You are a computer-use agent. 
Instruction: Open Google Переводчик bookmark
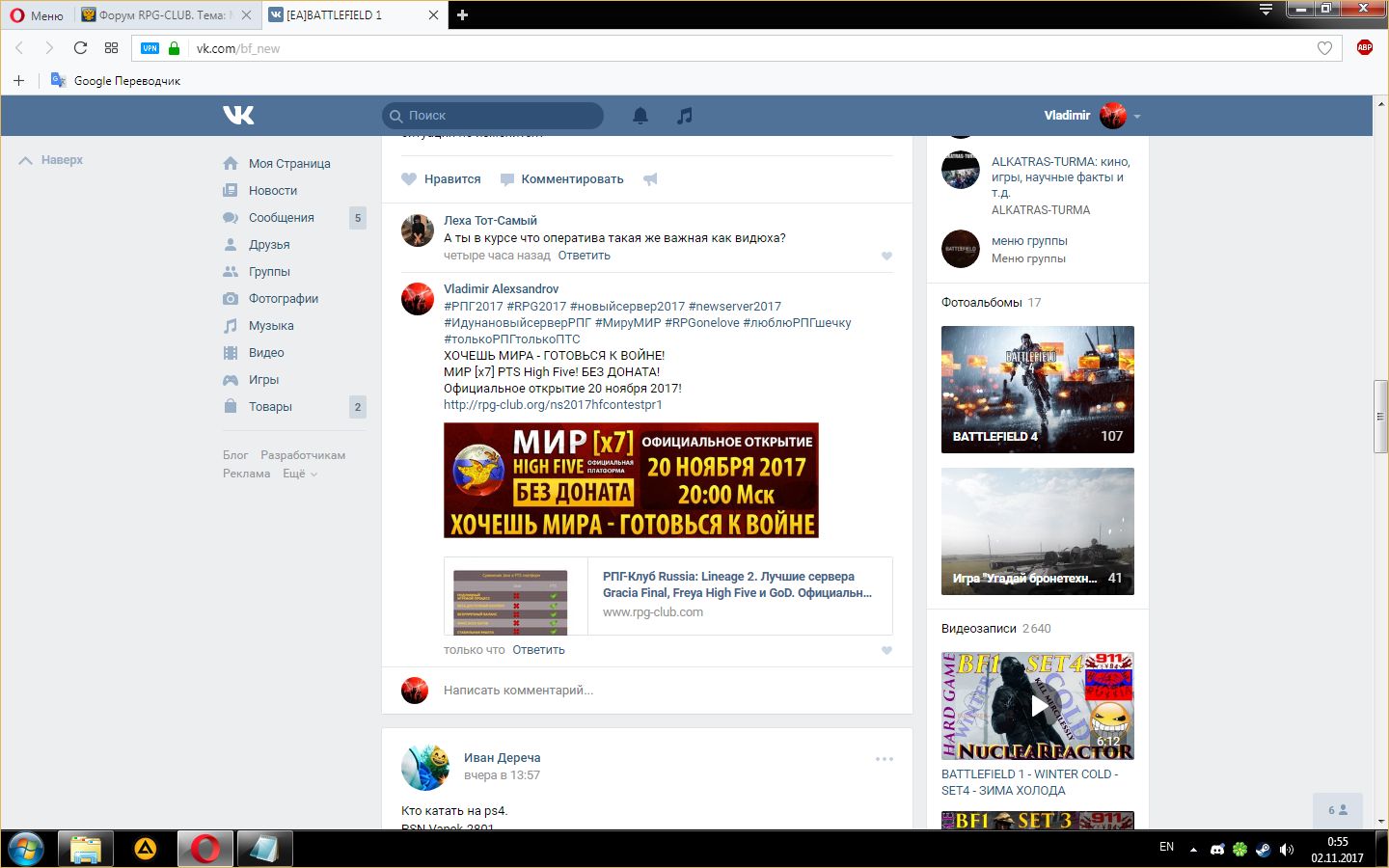pyautogui.click(x=116, y=80)
